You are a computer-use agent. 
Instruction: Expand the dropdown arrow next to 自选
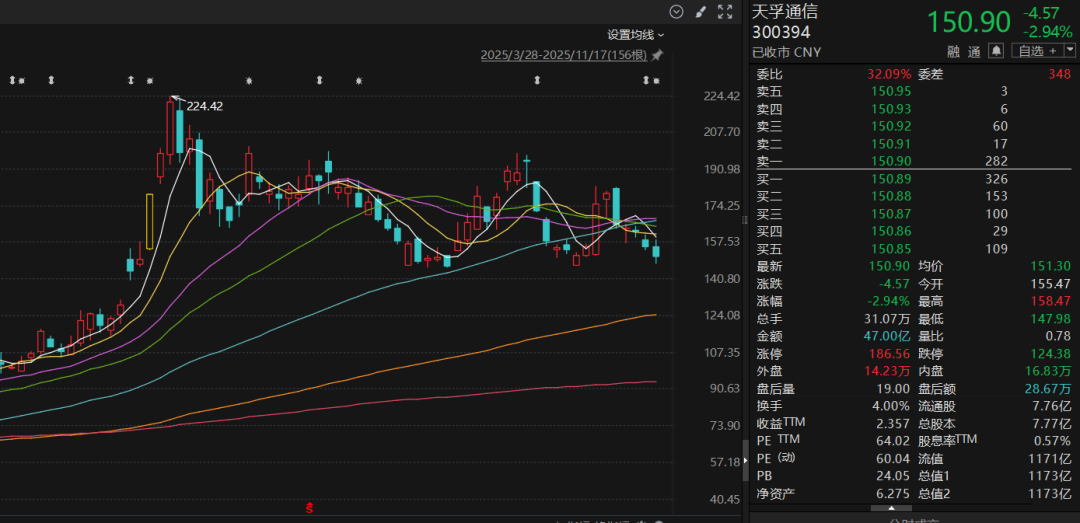tap(1070, 50)
